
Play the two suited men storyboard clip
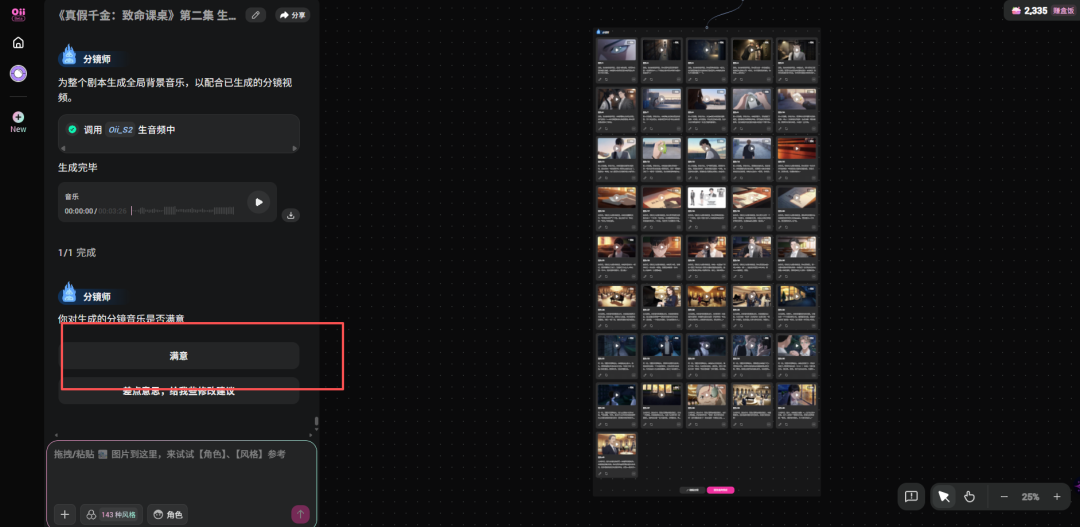(x=617, y=100)
